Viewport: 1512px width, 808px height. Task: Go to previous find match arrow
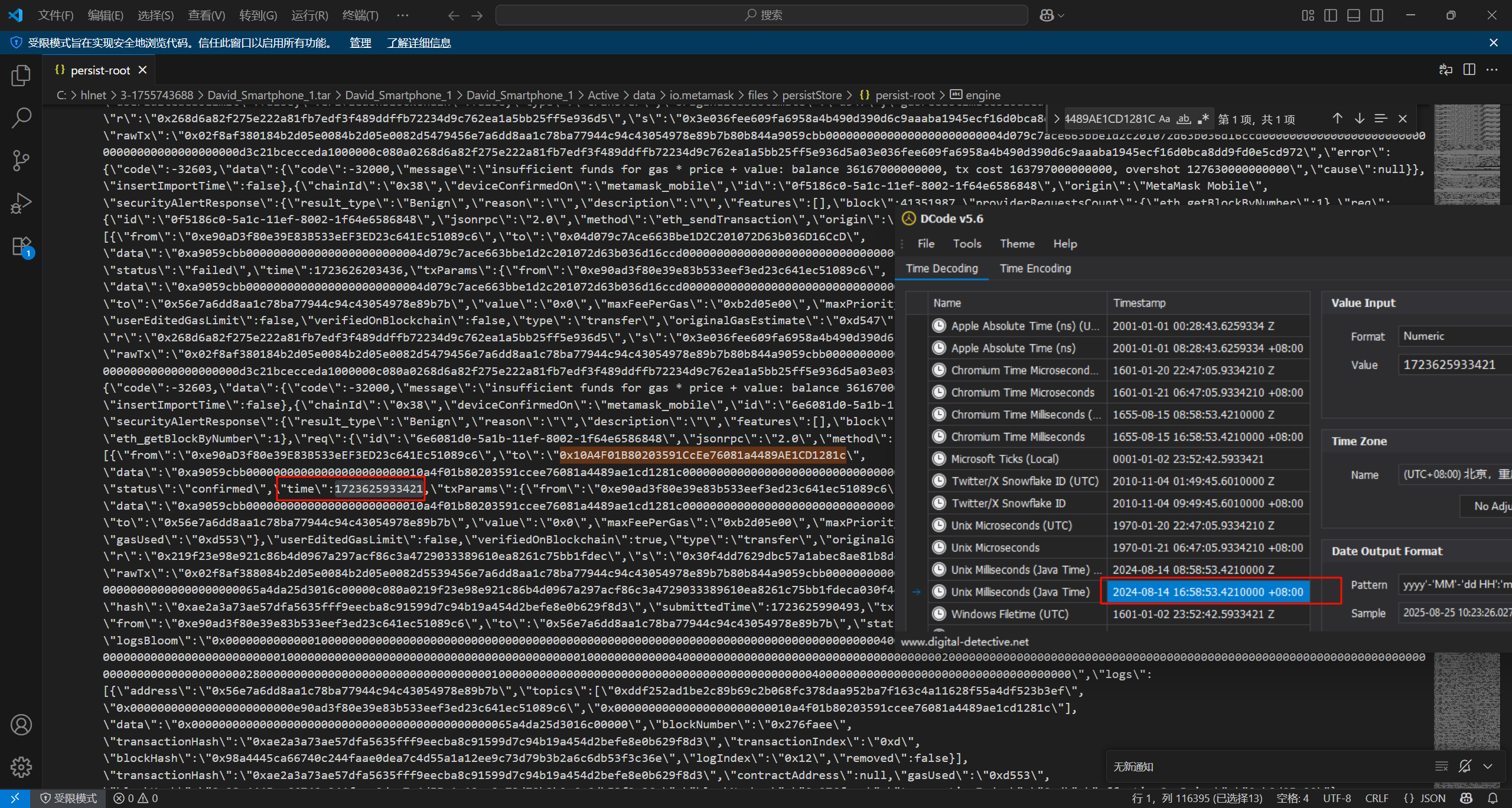(1338, 119)
